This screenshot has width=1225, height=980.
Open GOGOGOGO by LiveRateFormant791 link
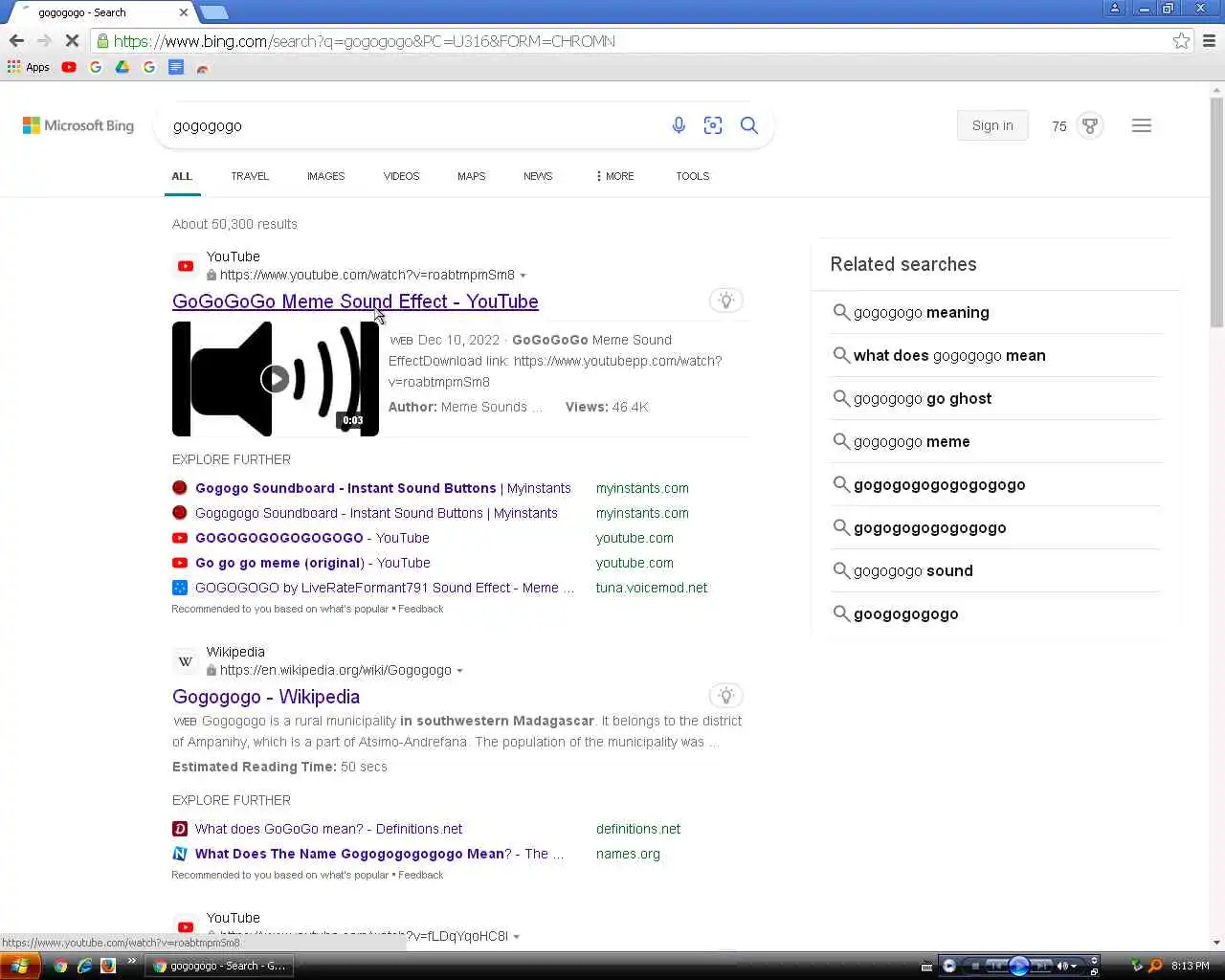[x=385, y=588]
